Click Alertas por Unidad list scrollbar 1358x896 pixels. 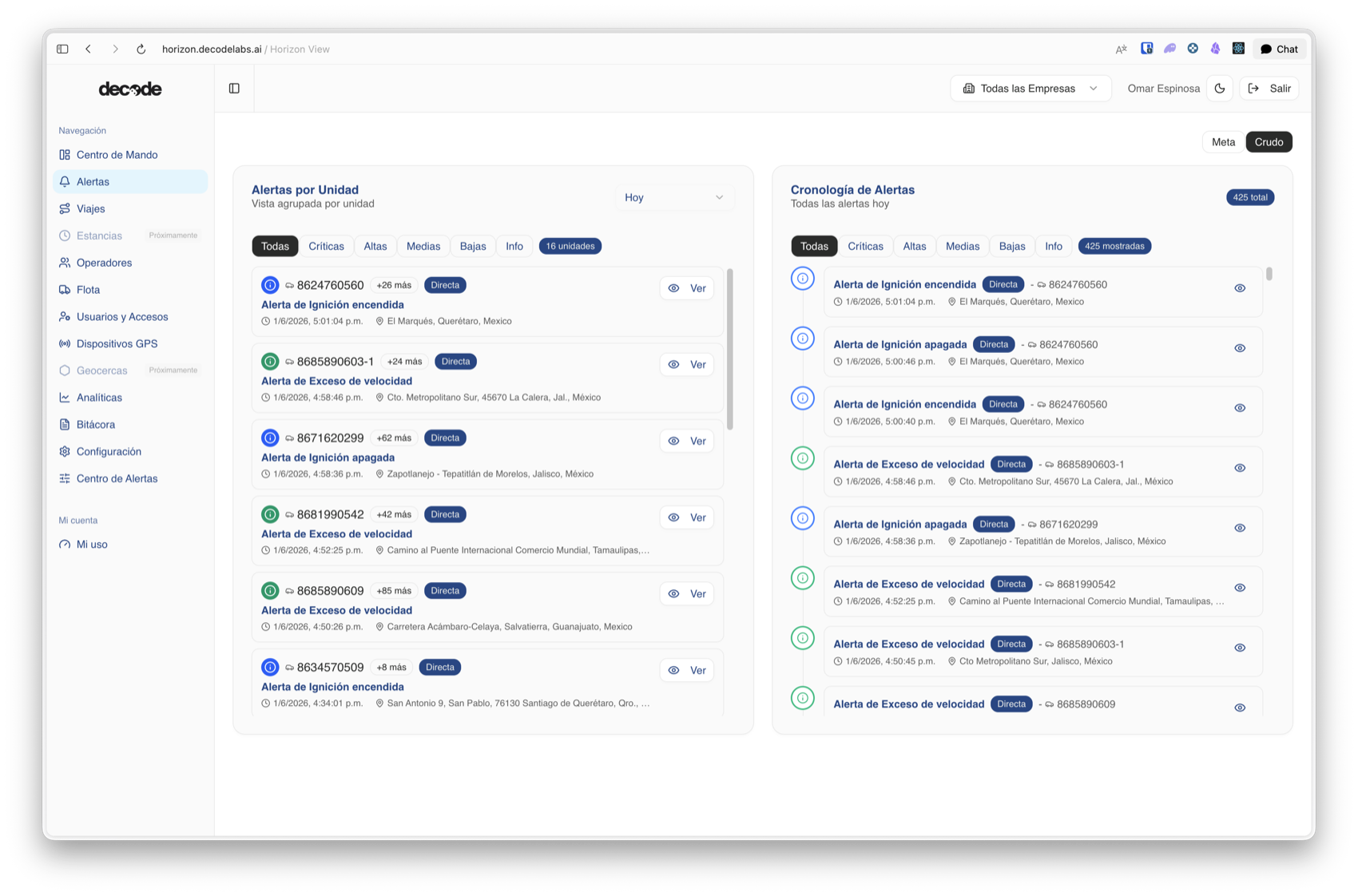click(729, 349)
